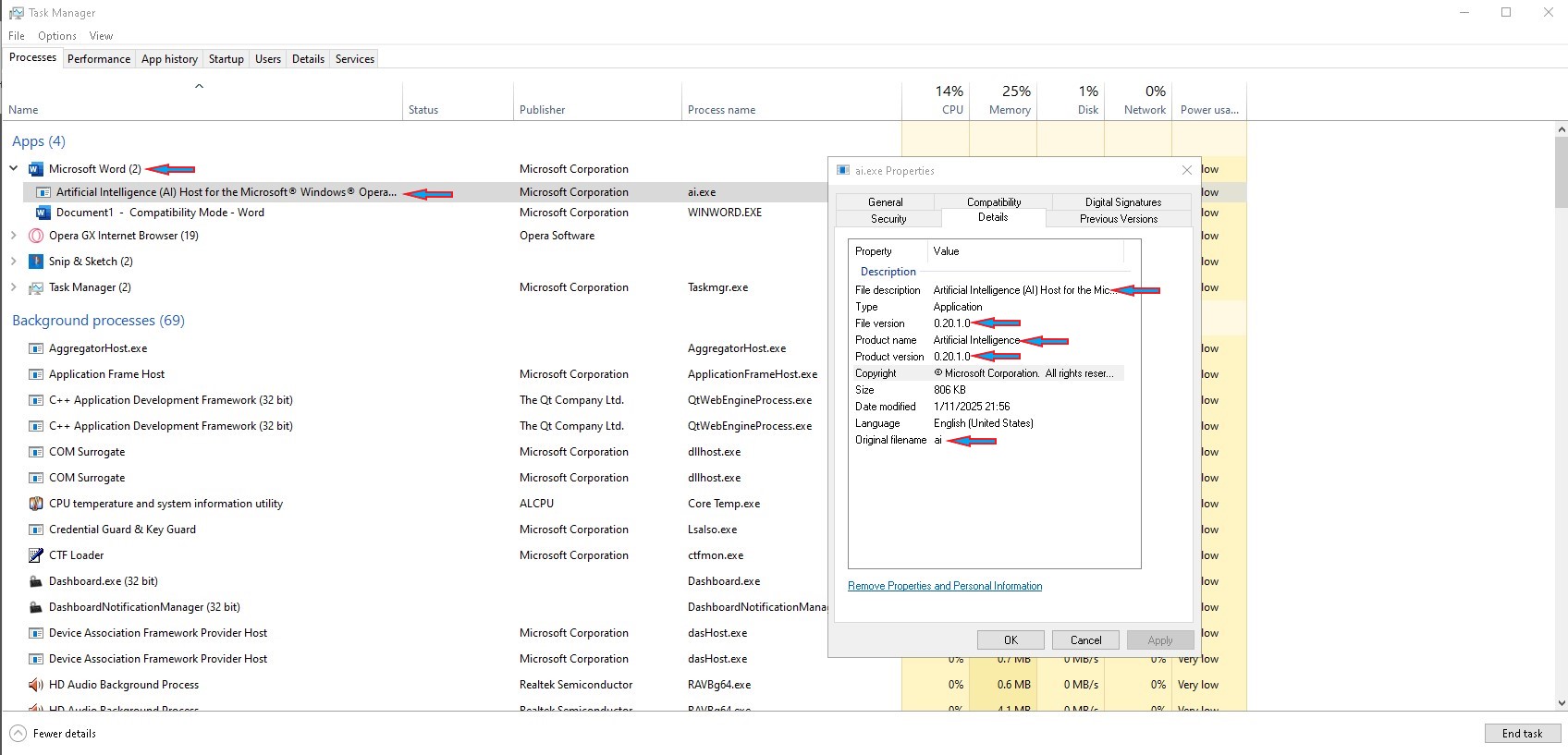The width and height of the screenshot is (1568, 755).
Task: Open the Options menu
Action: [x=57, y=36]
